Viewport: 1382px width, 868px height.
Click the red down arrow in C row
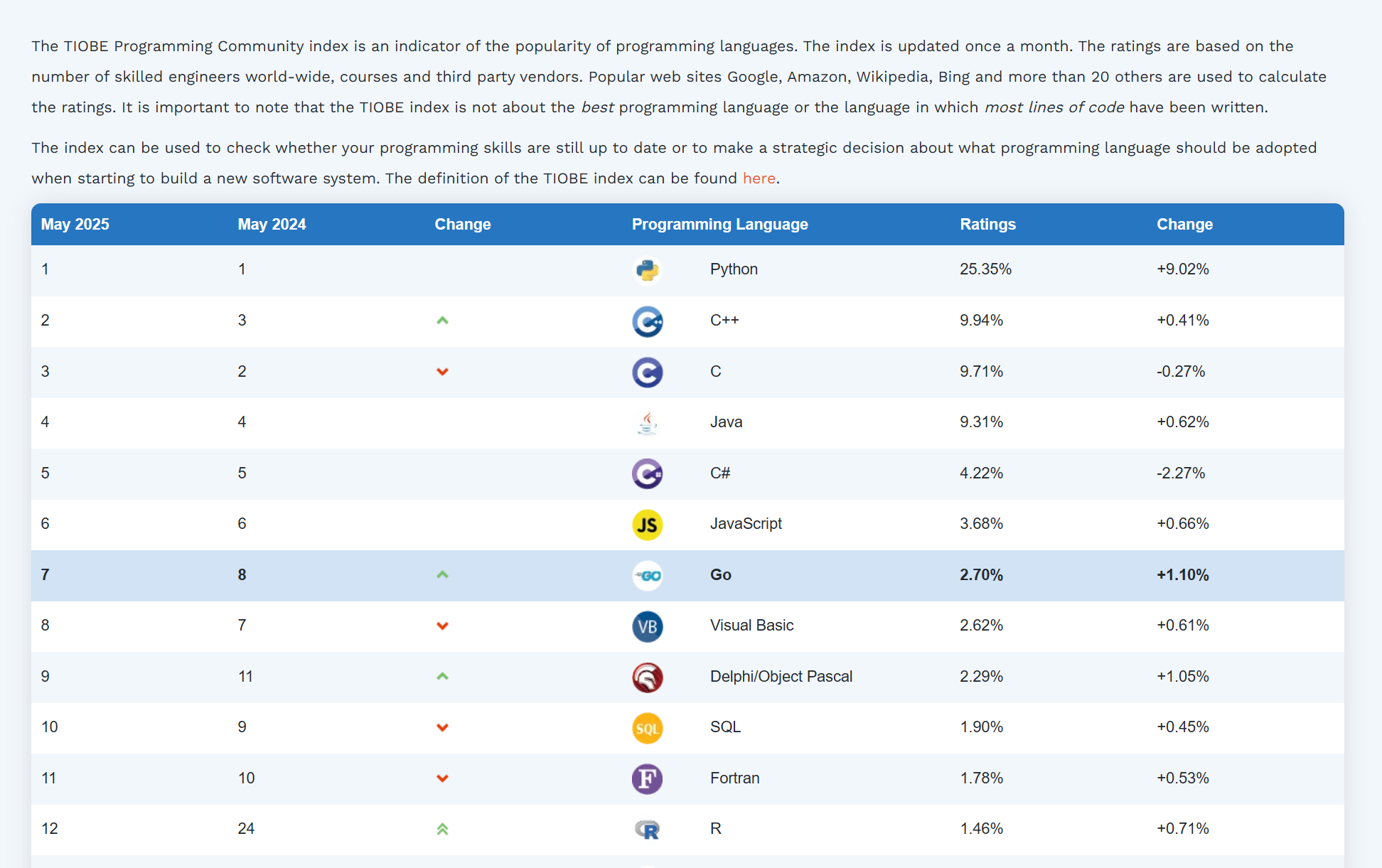(x=442, y=372)
